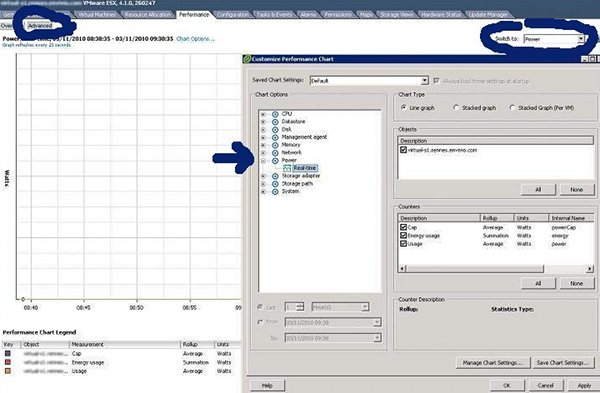Click the Datastore node icon in the tree
The image size is (600, 393).
pos(275,122)
